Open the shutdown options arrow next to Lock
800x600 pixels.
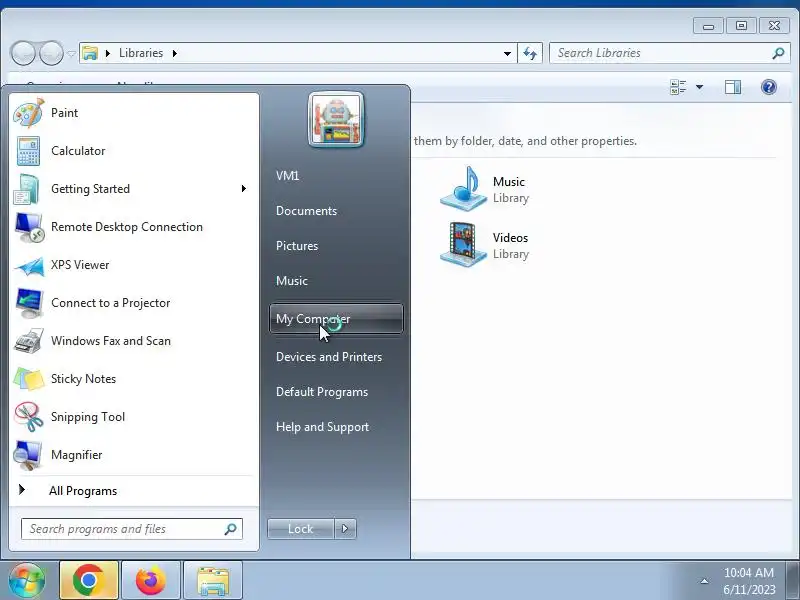(x=345, y=529)
